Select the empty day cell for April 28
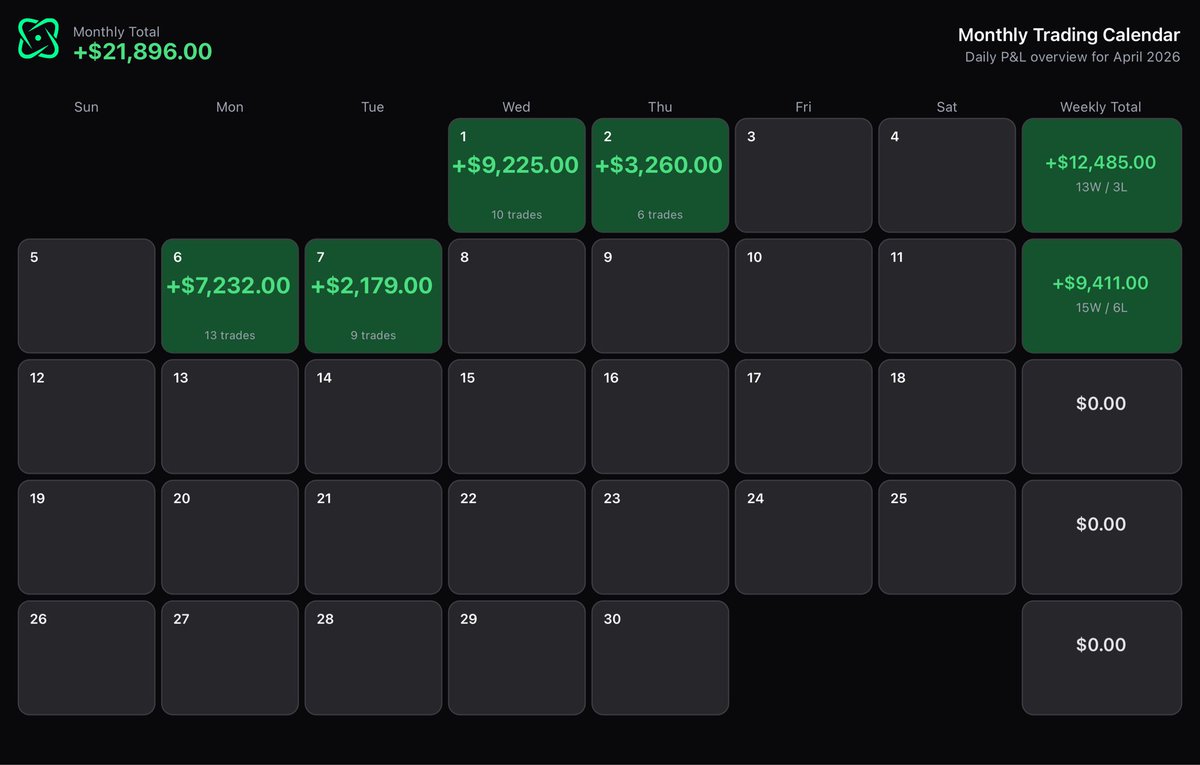 tap(373, 658)
